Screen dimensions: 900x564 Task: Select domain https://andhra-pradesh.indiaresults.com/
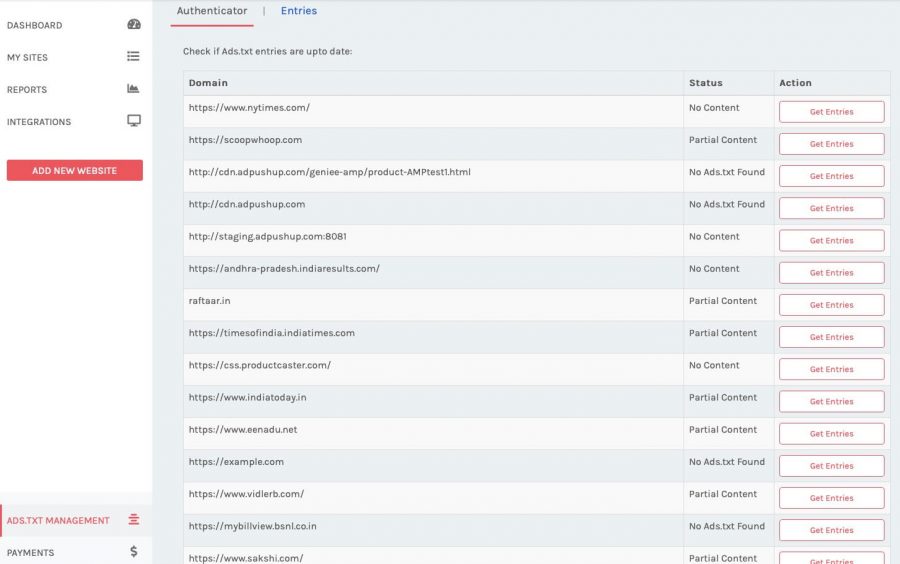tap(284, 268)
